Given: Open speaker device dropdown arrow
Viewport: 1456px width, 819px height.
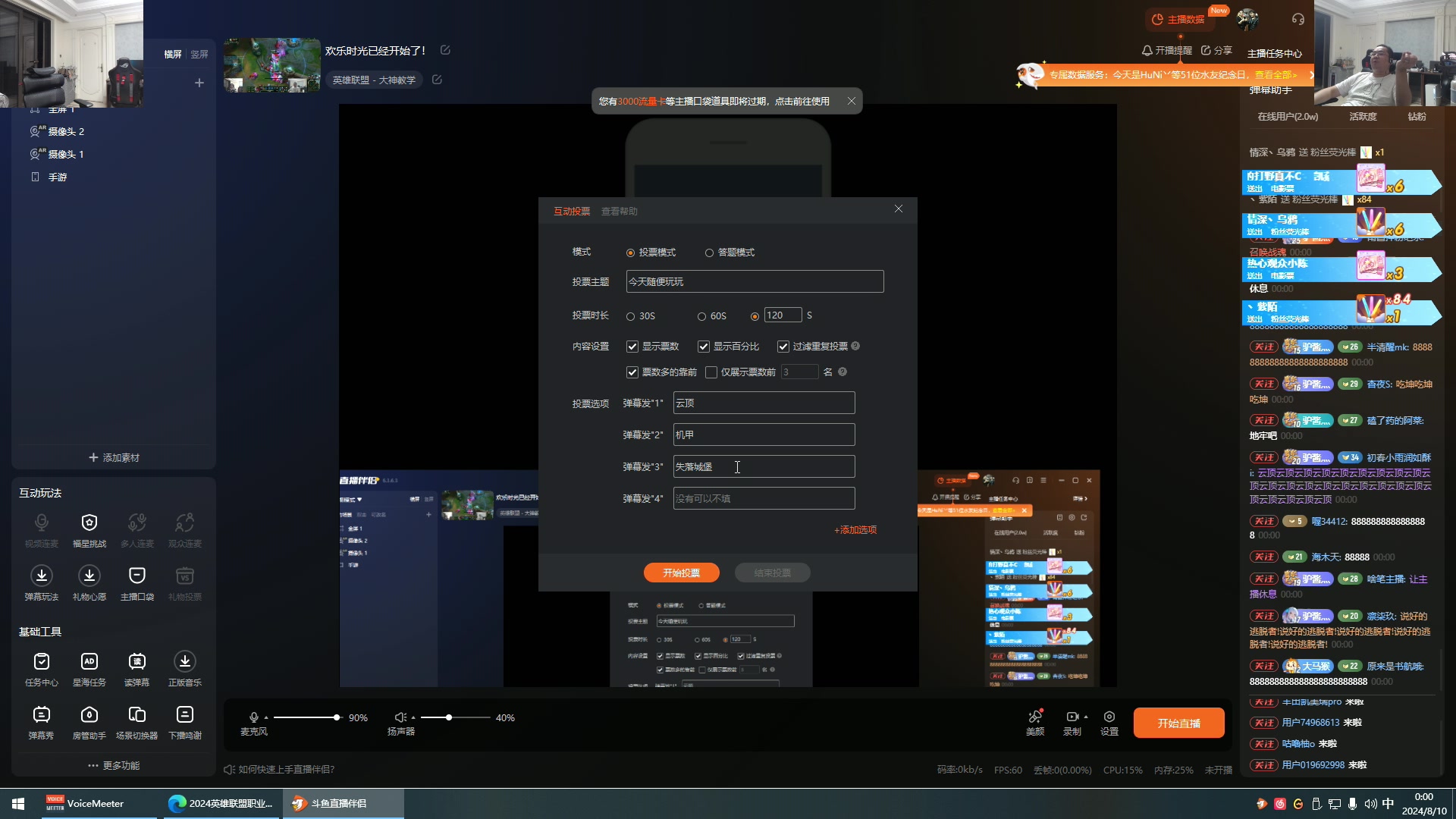Looking at the screenshot, I should (413, 717).
